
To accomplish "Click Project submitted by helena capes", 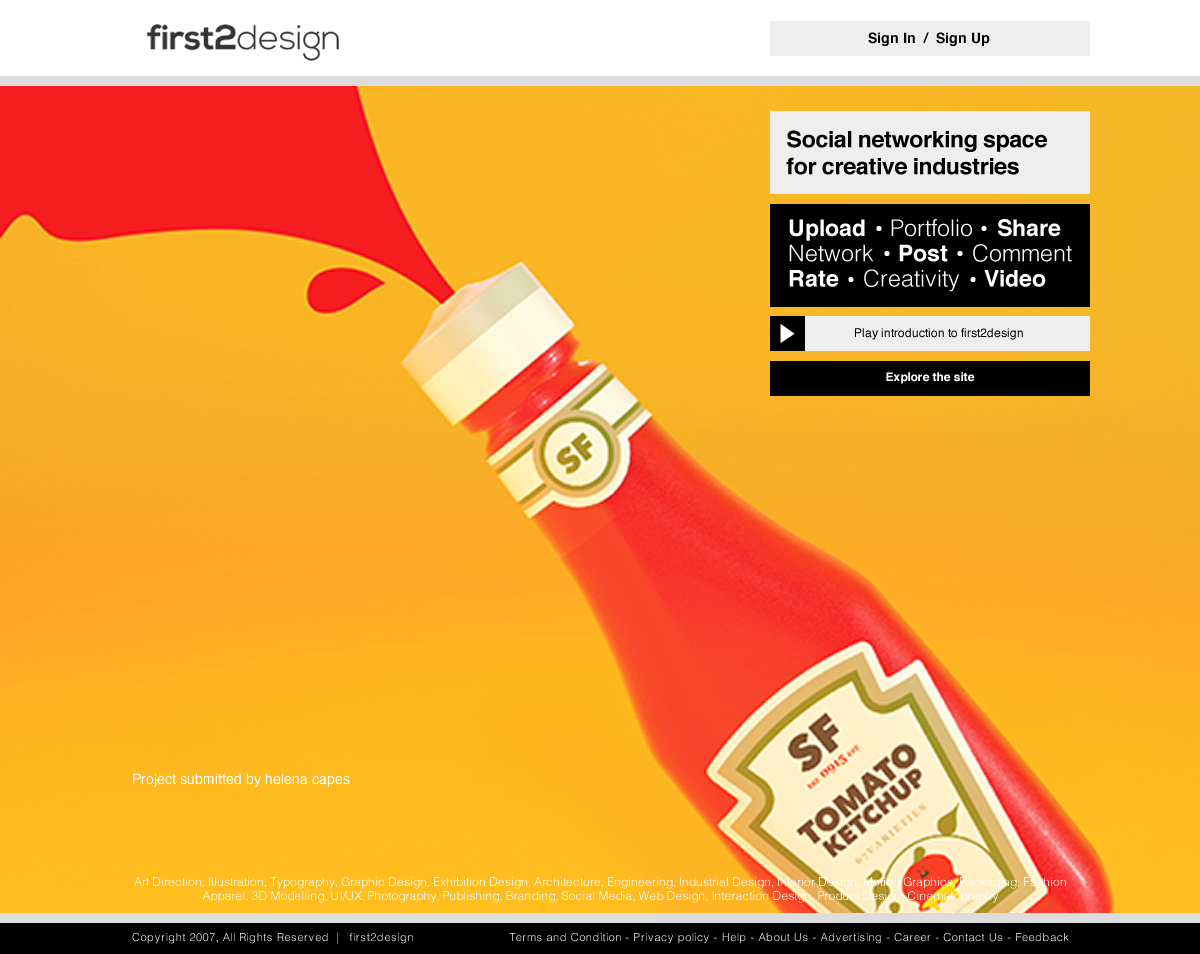I will tap(241, 779).
